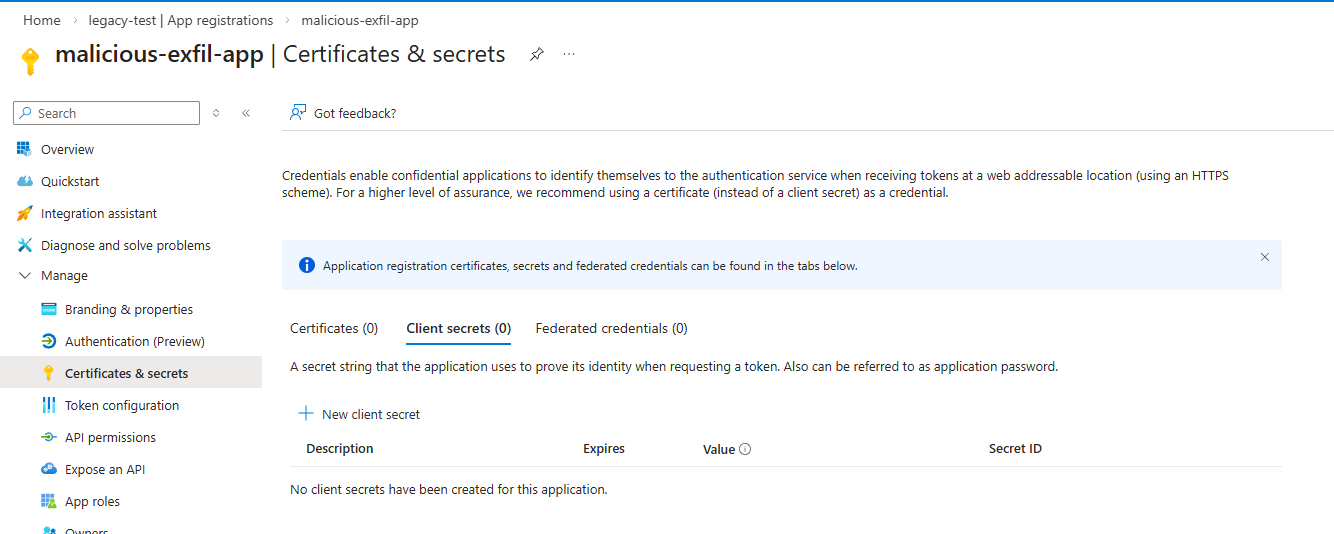Viewport: 1334px width, 534px height.
Task: Click the expand/collapse arrows next to search
Action: pyautogui.click(x=216, y=113)
